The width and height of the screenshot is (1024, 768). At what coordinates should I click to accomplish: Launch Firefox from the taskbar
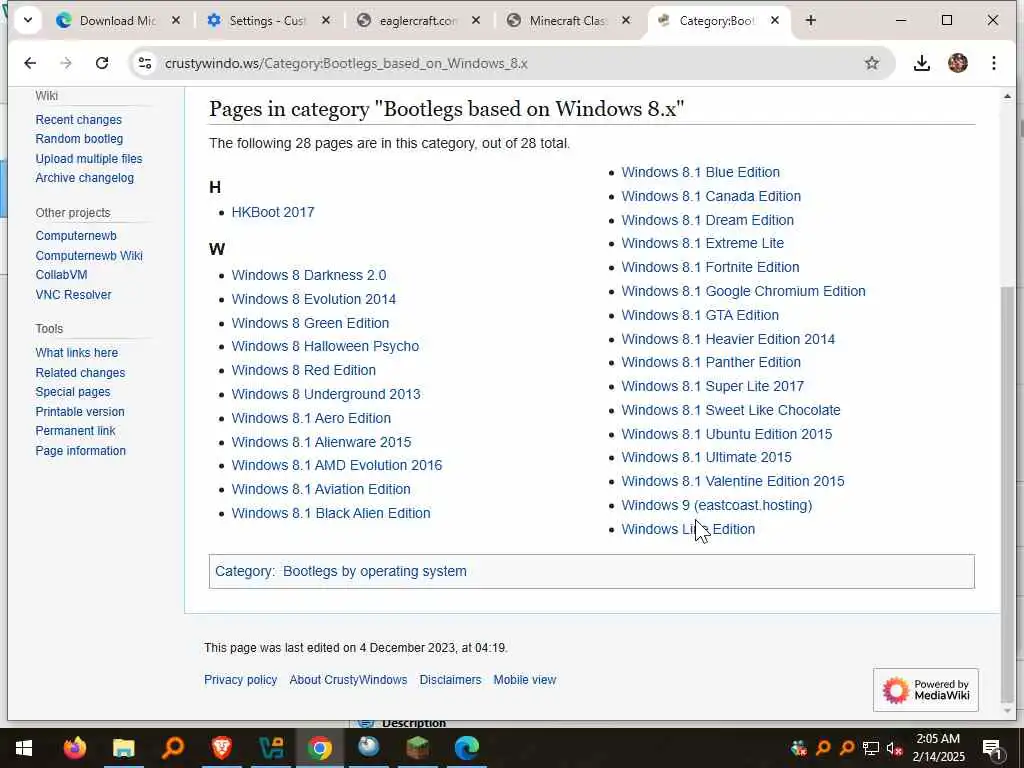pos(74,748)
